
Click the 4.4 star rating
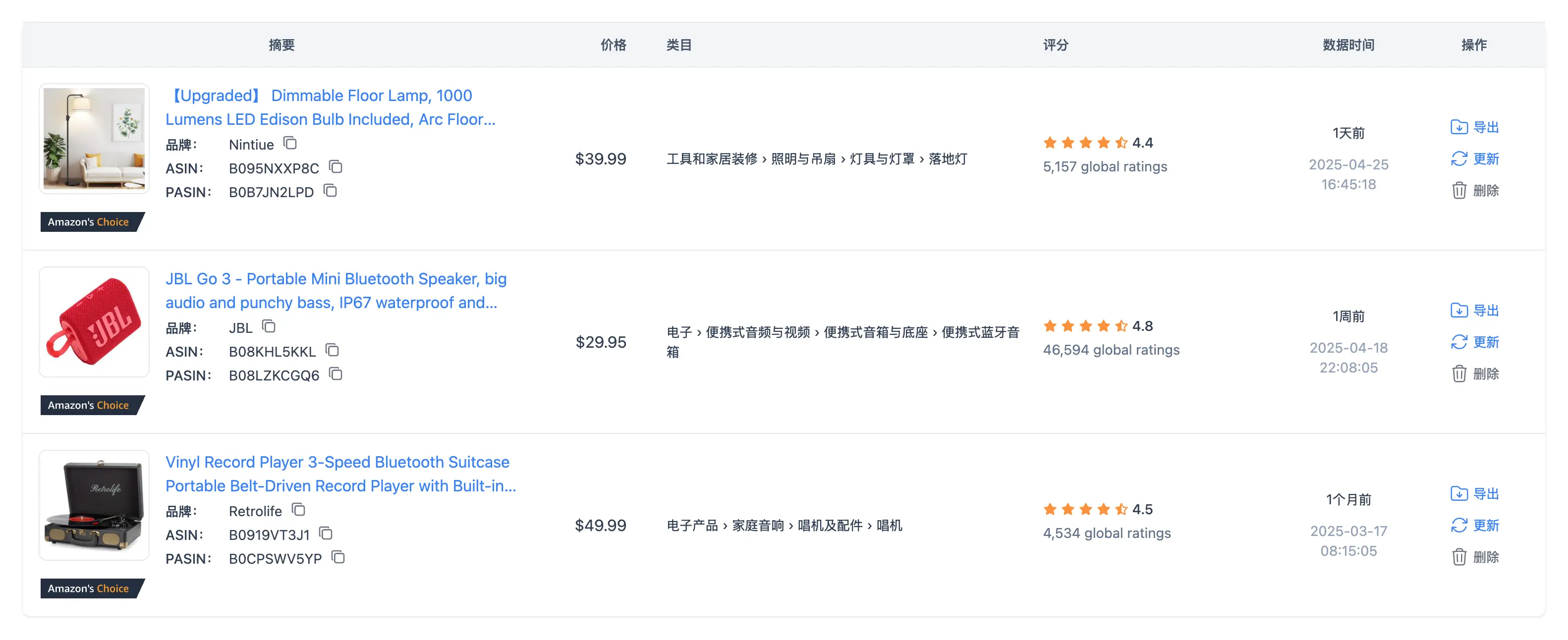coord(1098,143)
